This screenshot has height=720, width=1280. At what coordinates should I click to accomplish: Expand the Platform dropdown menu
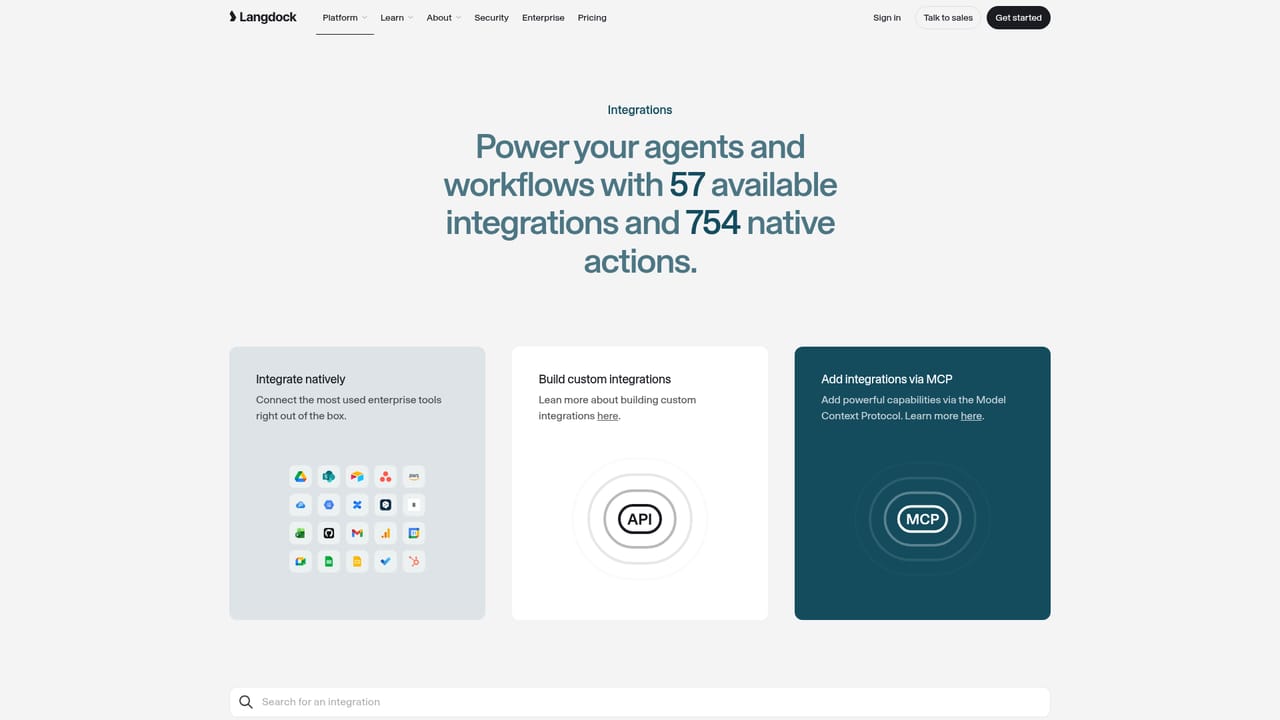pyautogui.click(x=345, y=18)
